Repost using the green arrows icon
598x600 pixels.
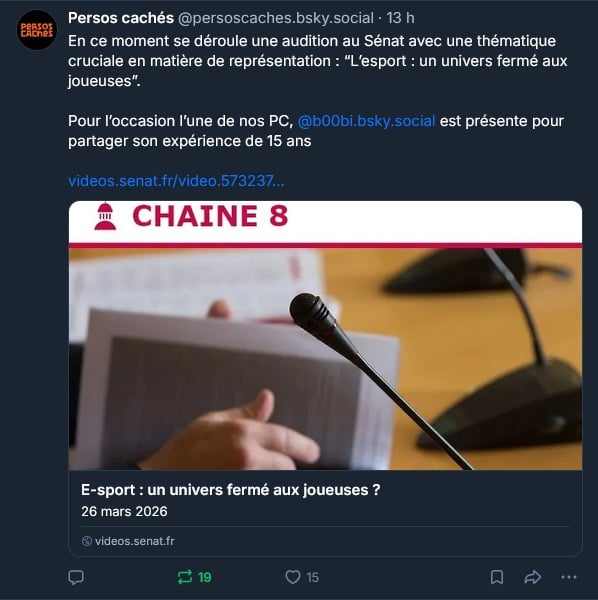click(185, 577)
